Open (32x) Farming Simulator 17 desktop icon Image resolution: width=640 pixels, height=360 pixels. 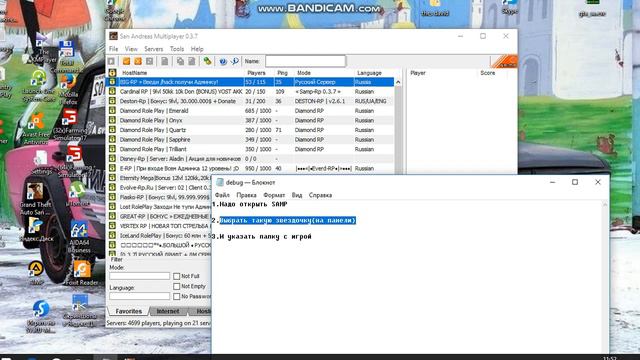point(70,124)
